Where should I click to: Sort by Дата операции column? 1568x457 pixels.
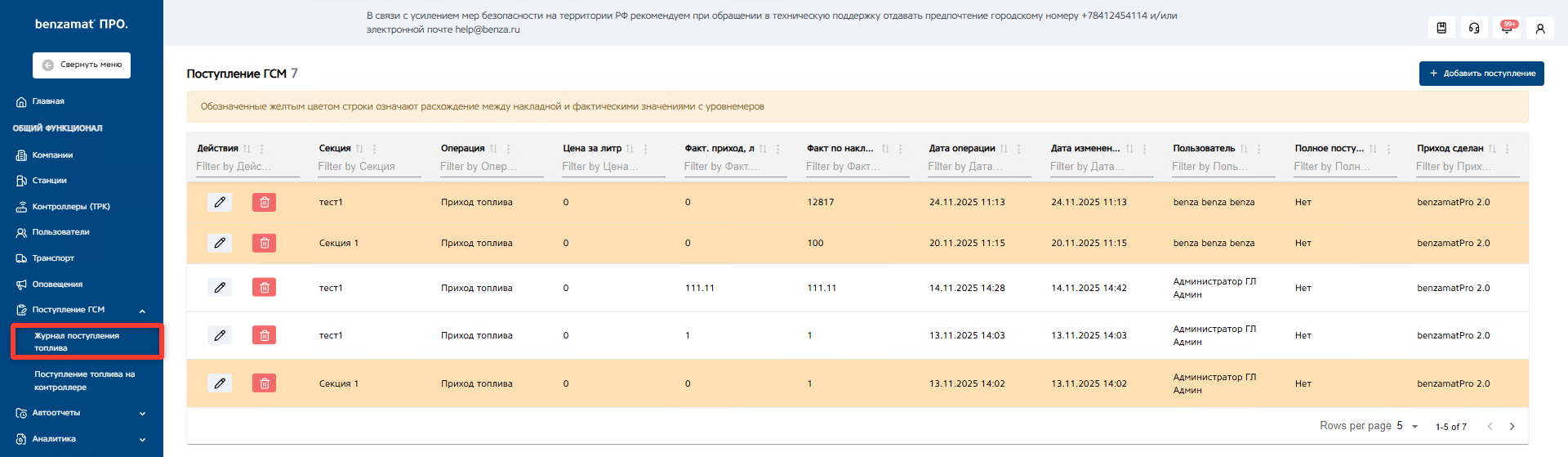click(1004, 149)
